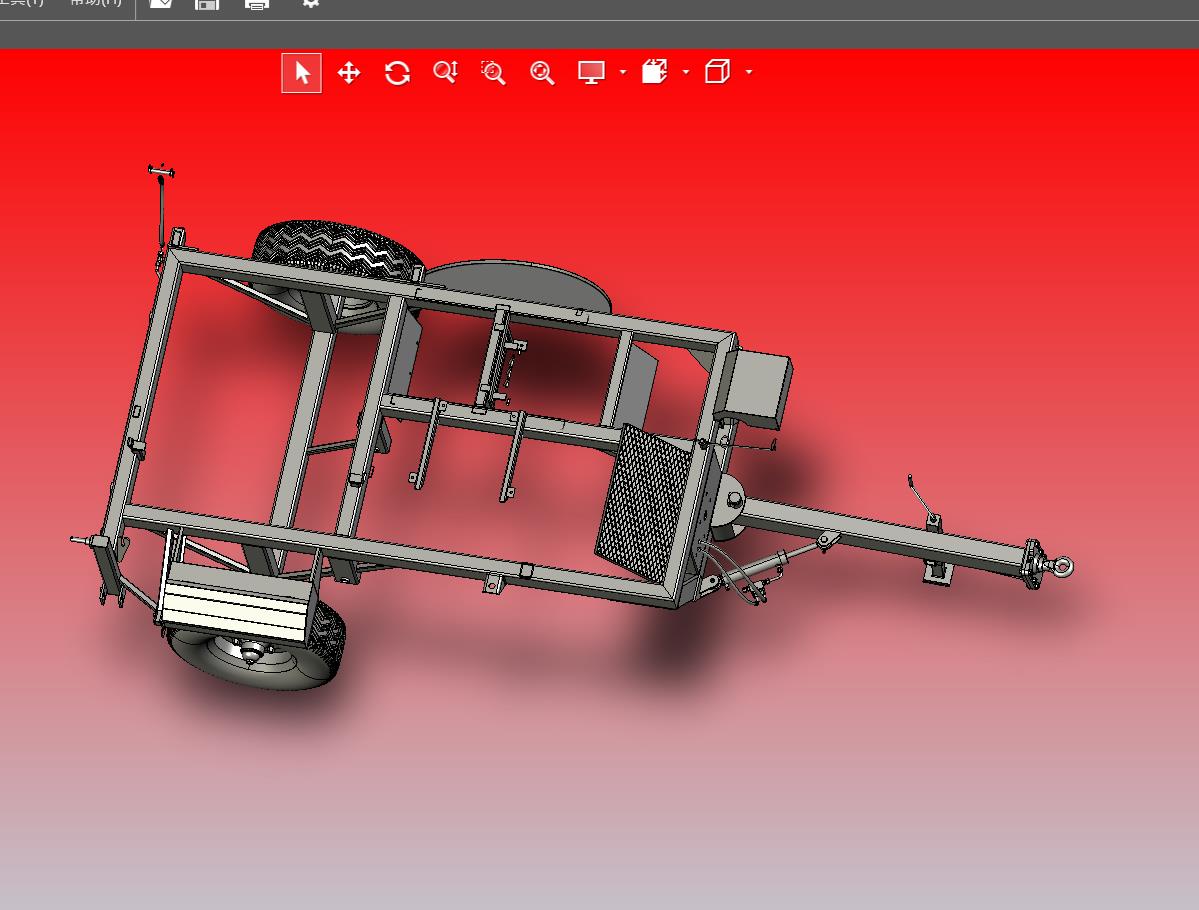
Task: Click the view orientation cube icon
Action: (x=655, y=72)
